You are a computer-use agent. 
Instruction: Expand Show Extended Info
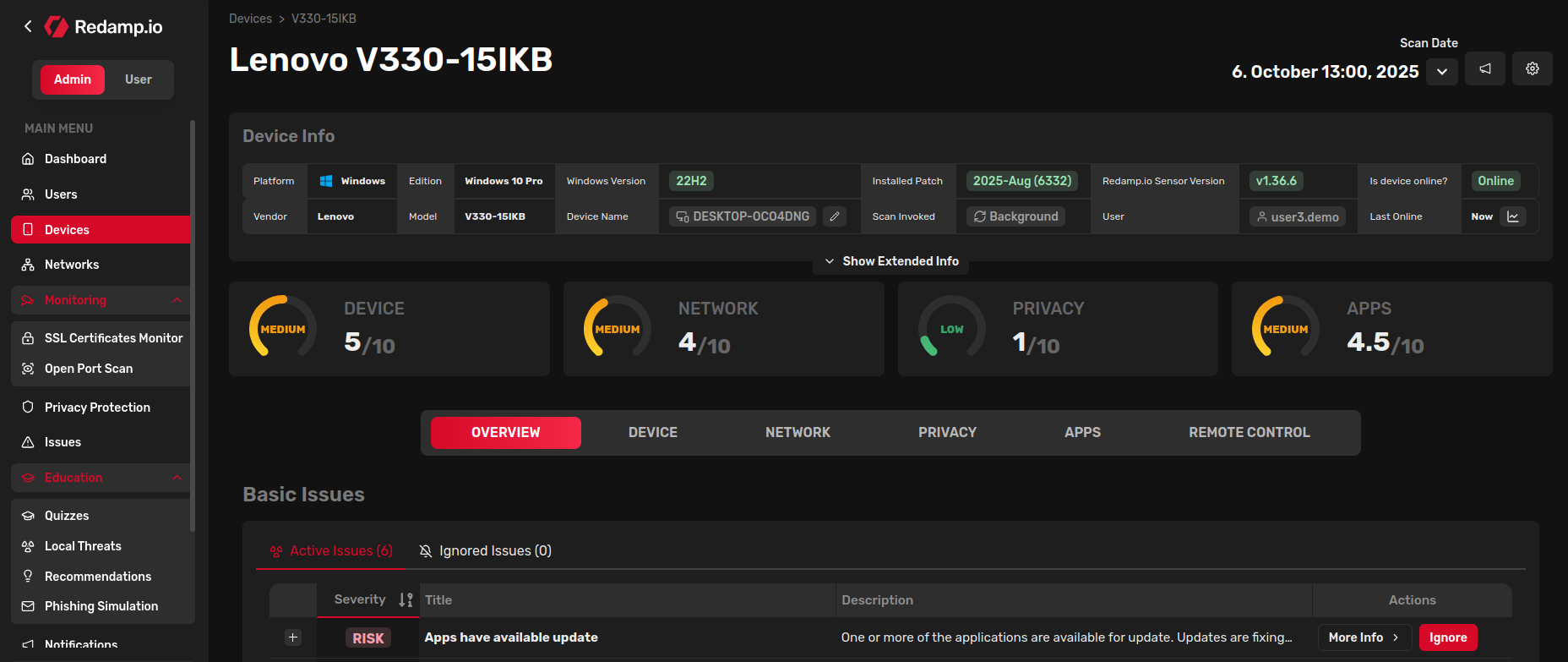(891, 261)
